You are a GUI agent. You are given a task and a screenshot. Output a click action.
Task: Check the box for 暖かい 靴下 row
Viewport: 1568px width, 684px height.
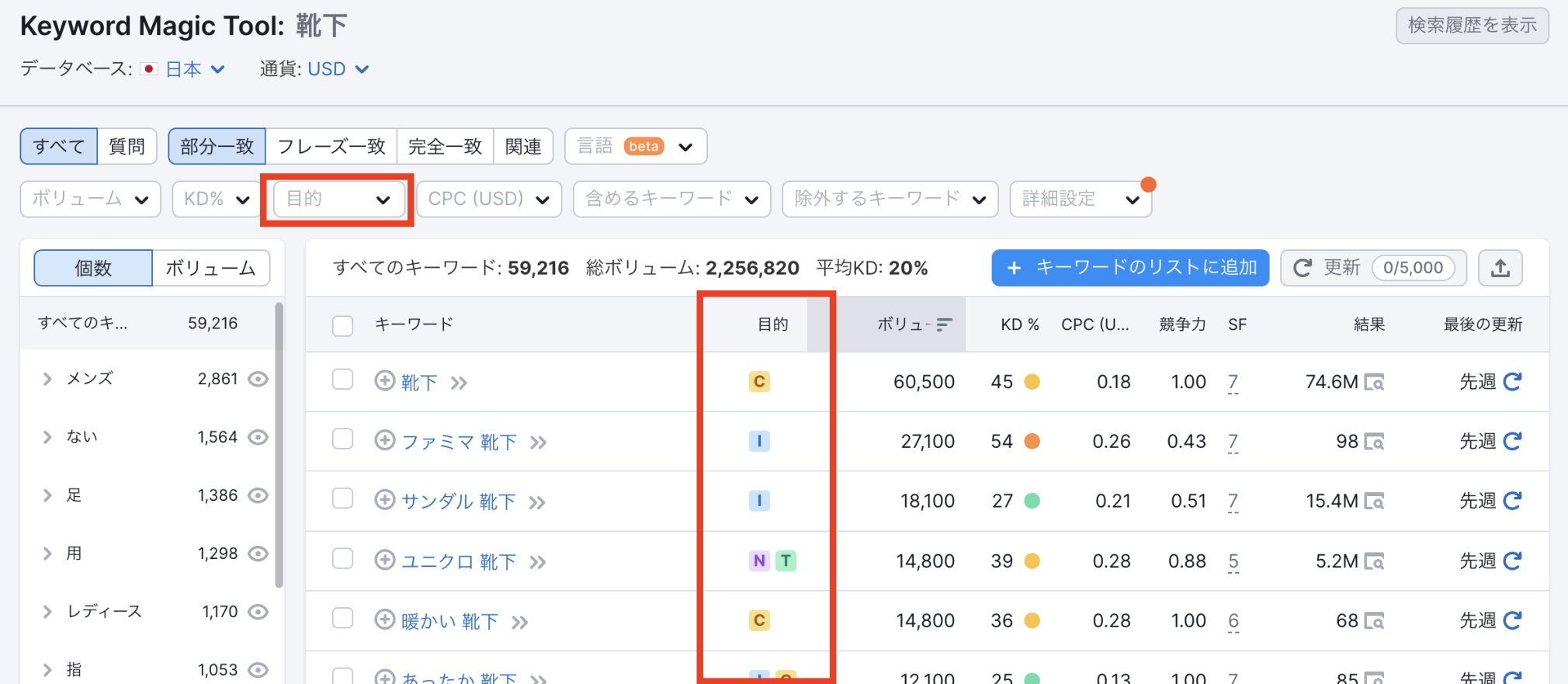[342, 618]
